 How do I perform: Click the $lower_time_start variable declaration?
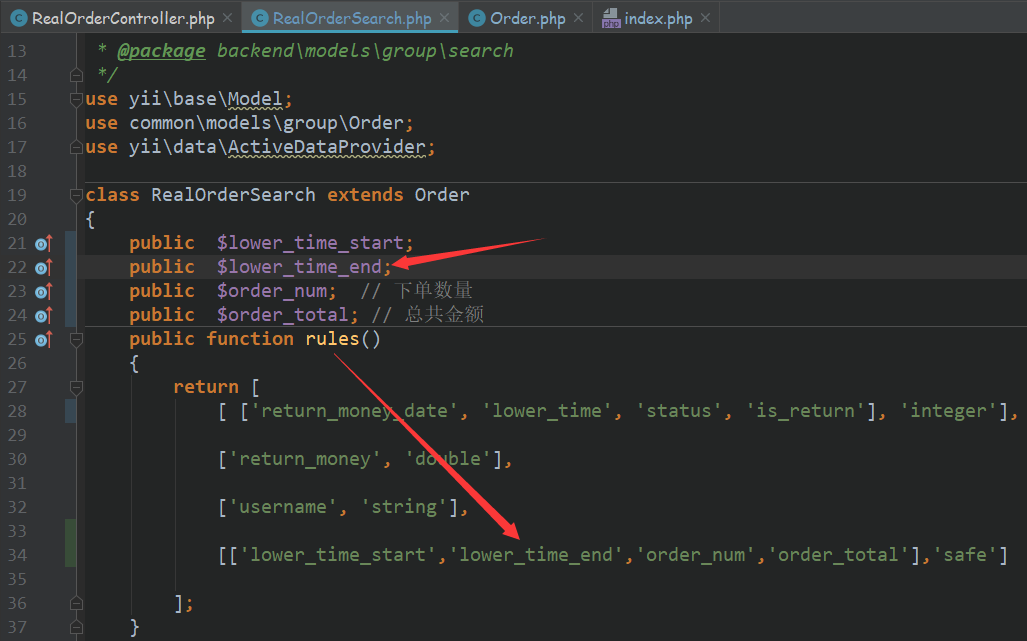pyautogui.click(x=310, y=243)
